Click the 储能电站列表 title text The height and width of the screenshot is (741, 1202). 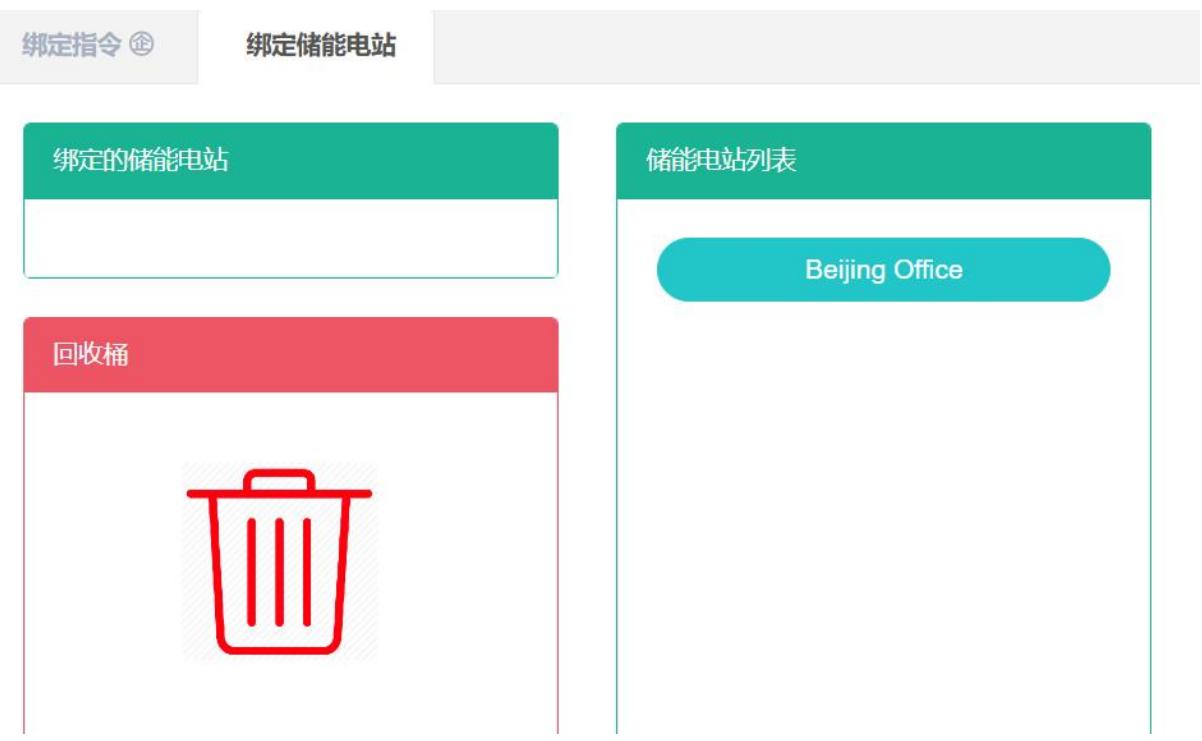pyautogui.click(x=721, y=161)
